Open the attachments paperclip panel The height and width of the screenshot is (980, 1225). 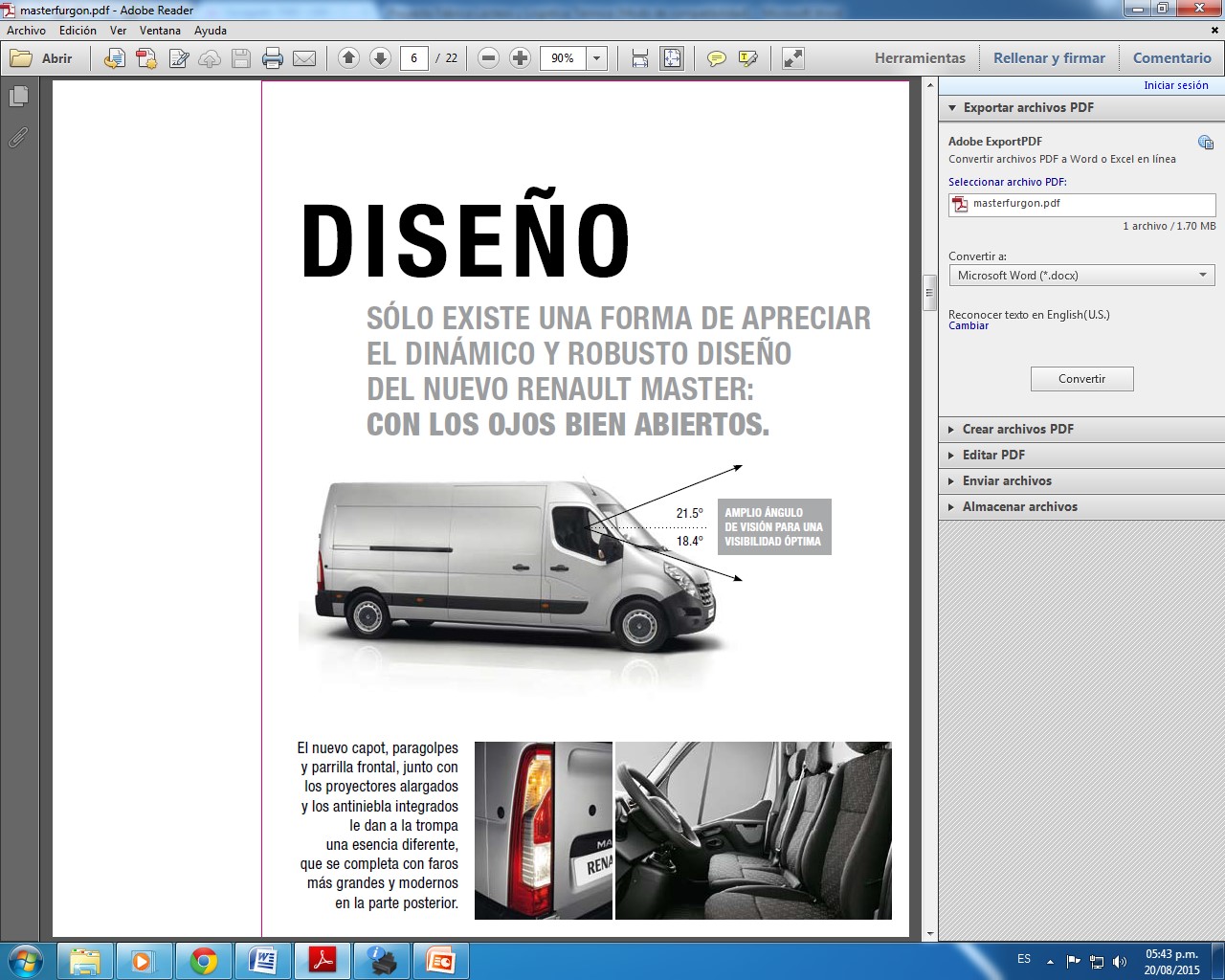[x=18, y=138]
